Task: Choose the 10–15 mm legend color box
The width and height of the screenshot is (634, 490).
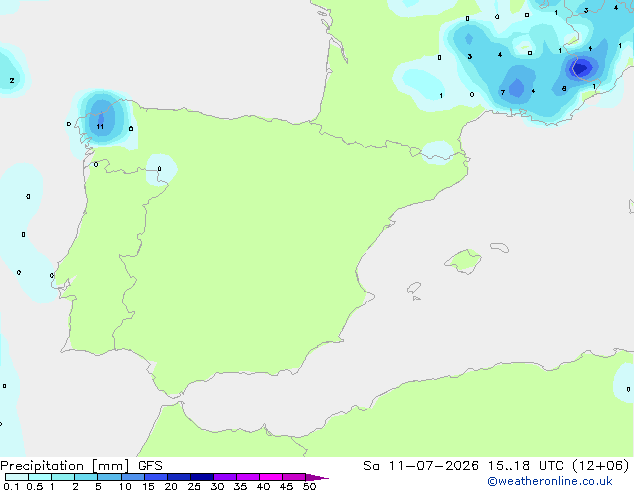Action: (x=132, y=477)
